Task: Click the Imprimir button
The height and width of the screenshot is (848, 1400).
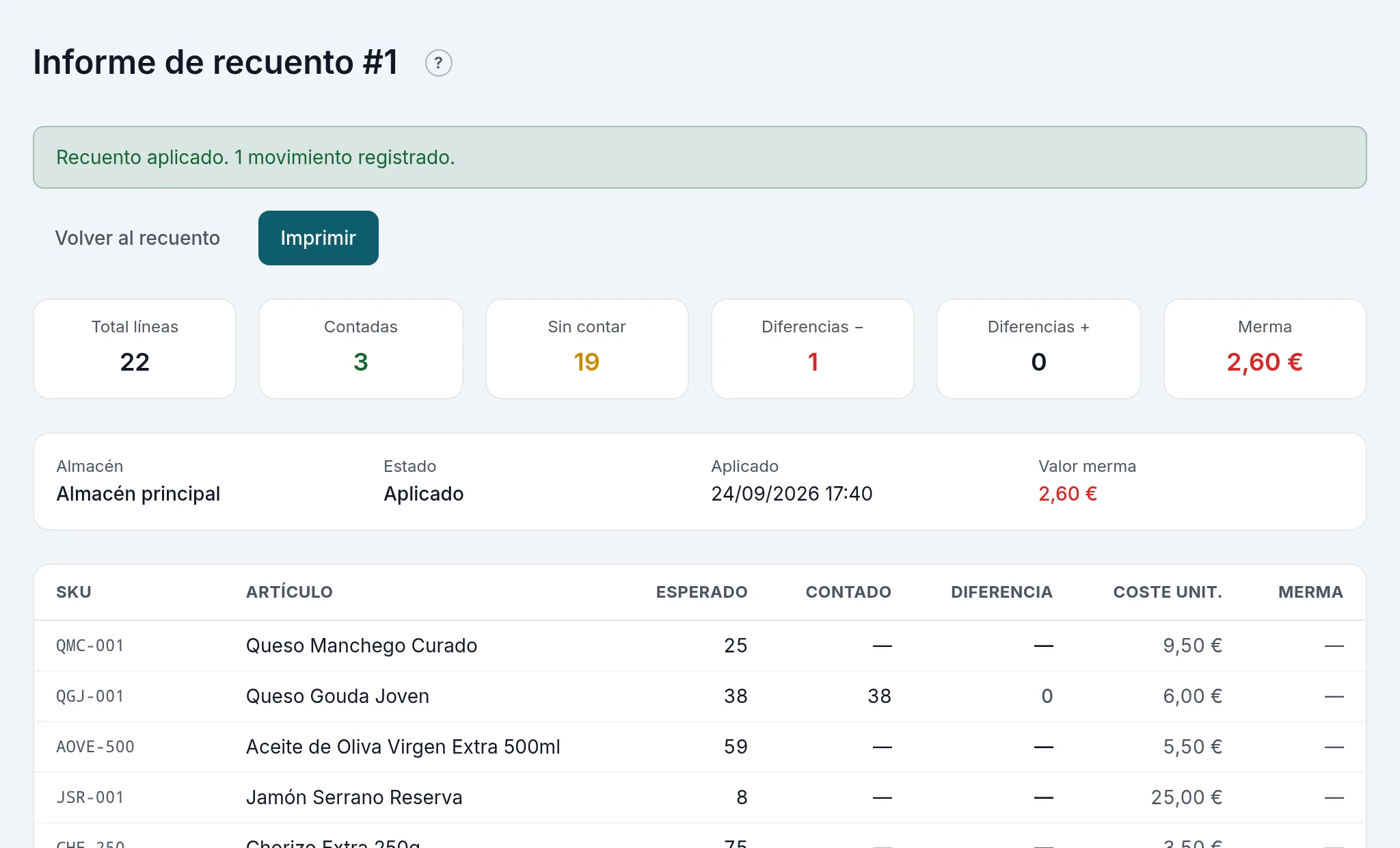Action: (x=318, y=238)
